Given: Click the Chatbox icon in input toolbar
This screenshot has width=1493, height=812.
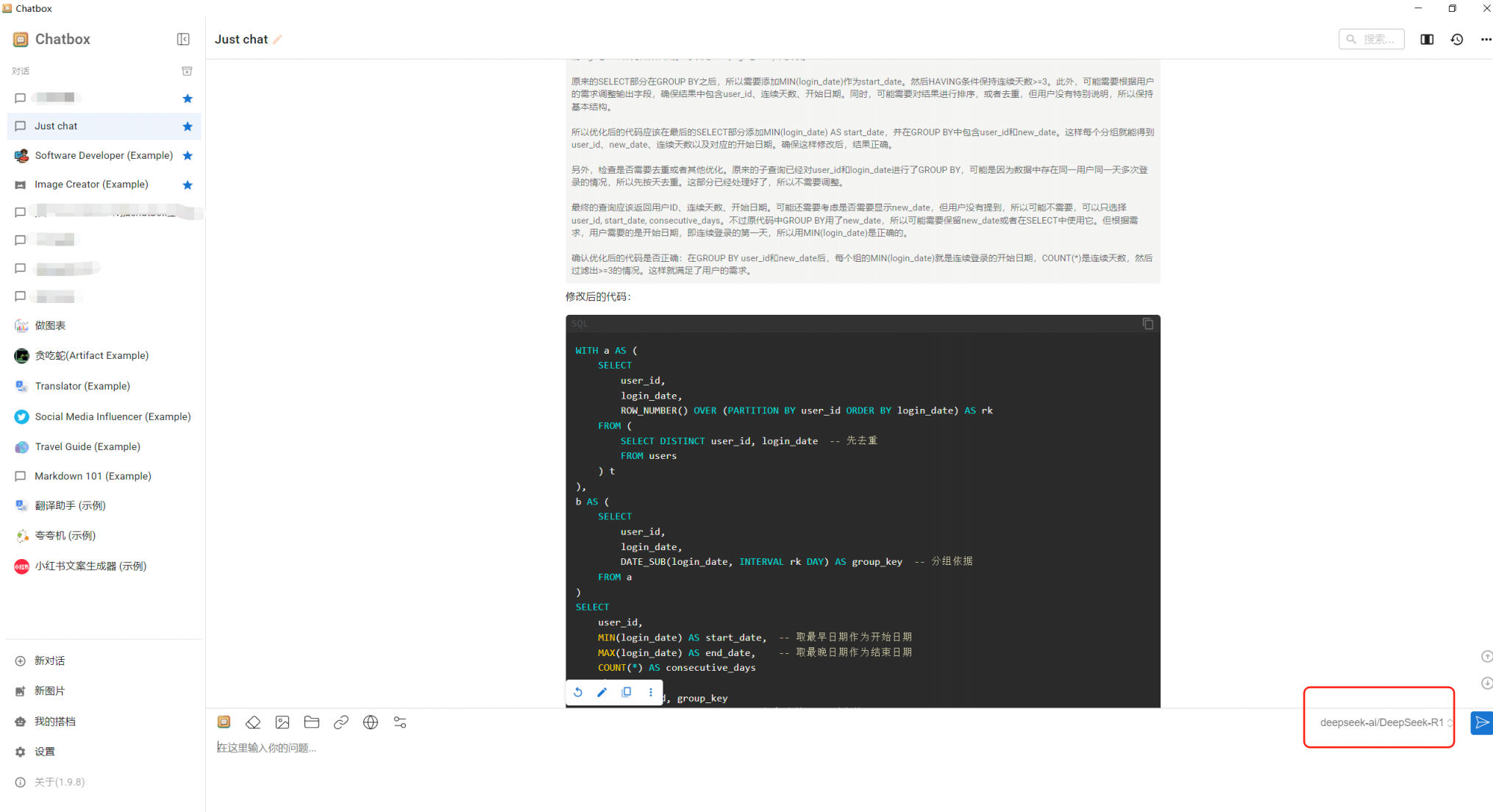Looking at the screenshot, I should (224, 722).
